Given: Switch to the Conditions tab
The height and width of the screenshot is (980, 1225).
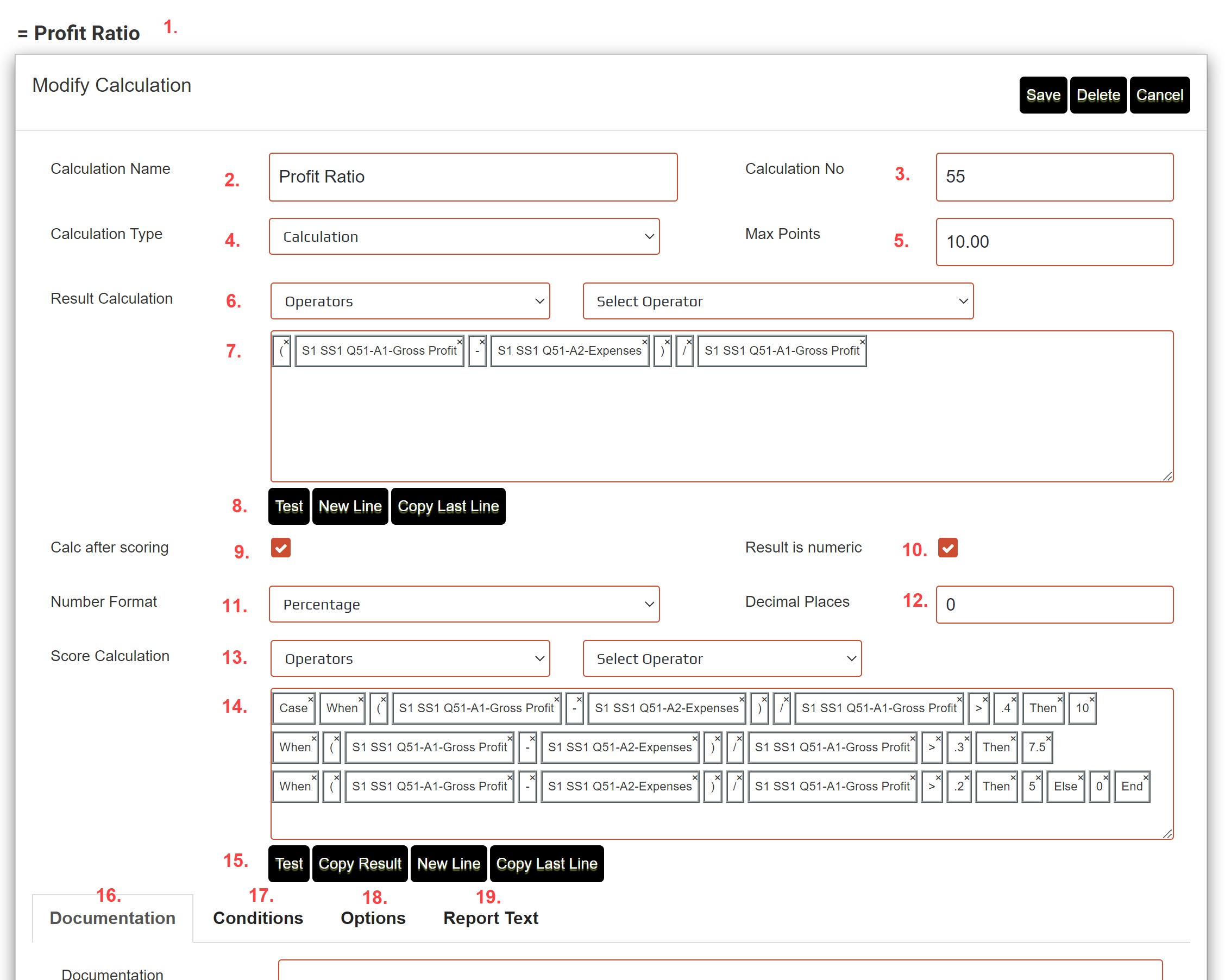Looking at the screenshot, I should pyautogui.click(x=258, y=918).
